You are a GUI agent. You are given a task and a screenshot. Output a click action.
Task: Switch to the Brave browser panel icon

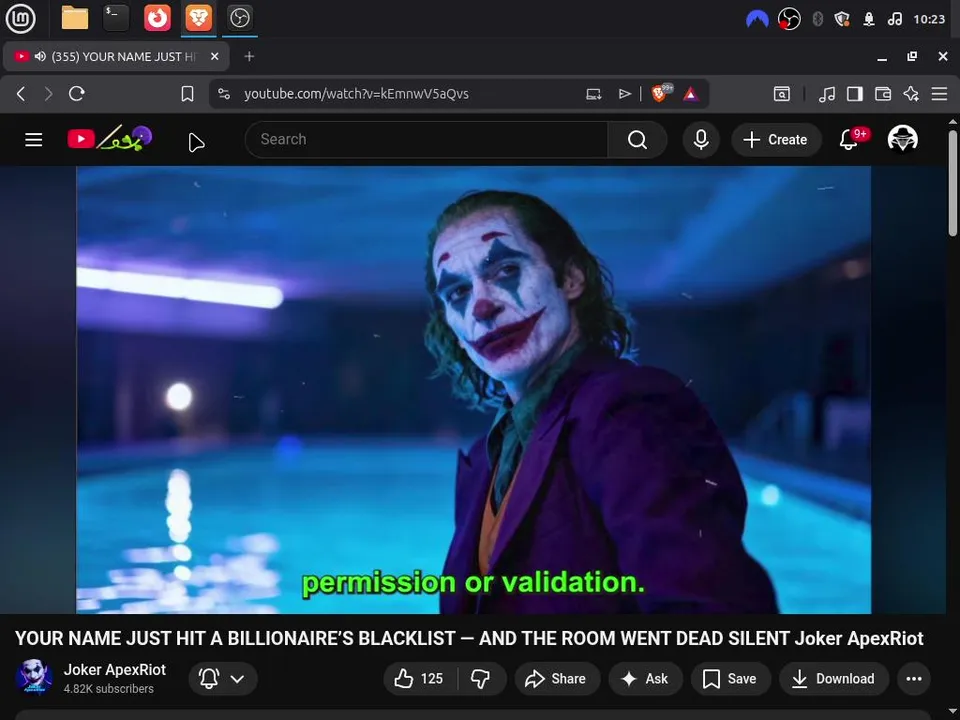(198, 18)
